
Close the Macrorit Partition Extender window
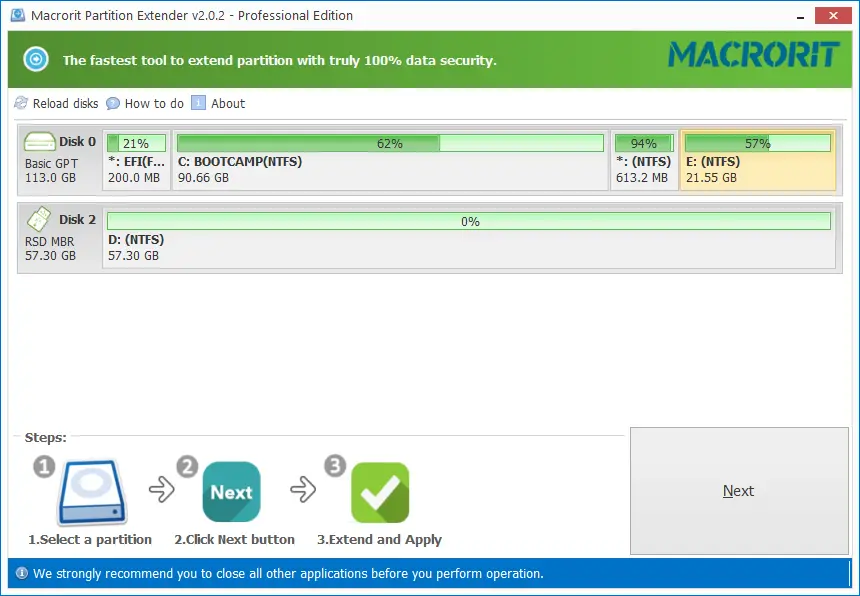click(833, 15)
